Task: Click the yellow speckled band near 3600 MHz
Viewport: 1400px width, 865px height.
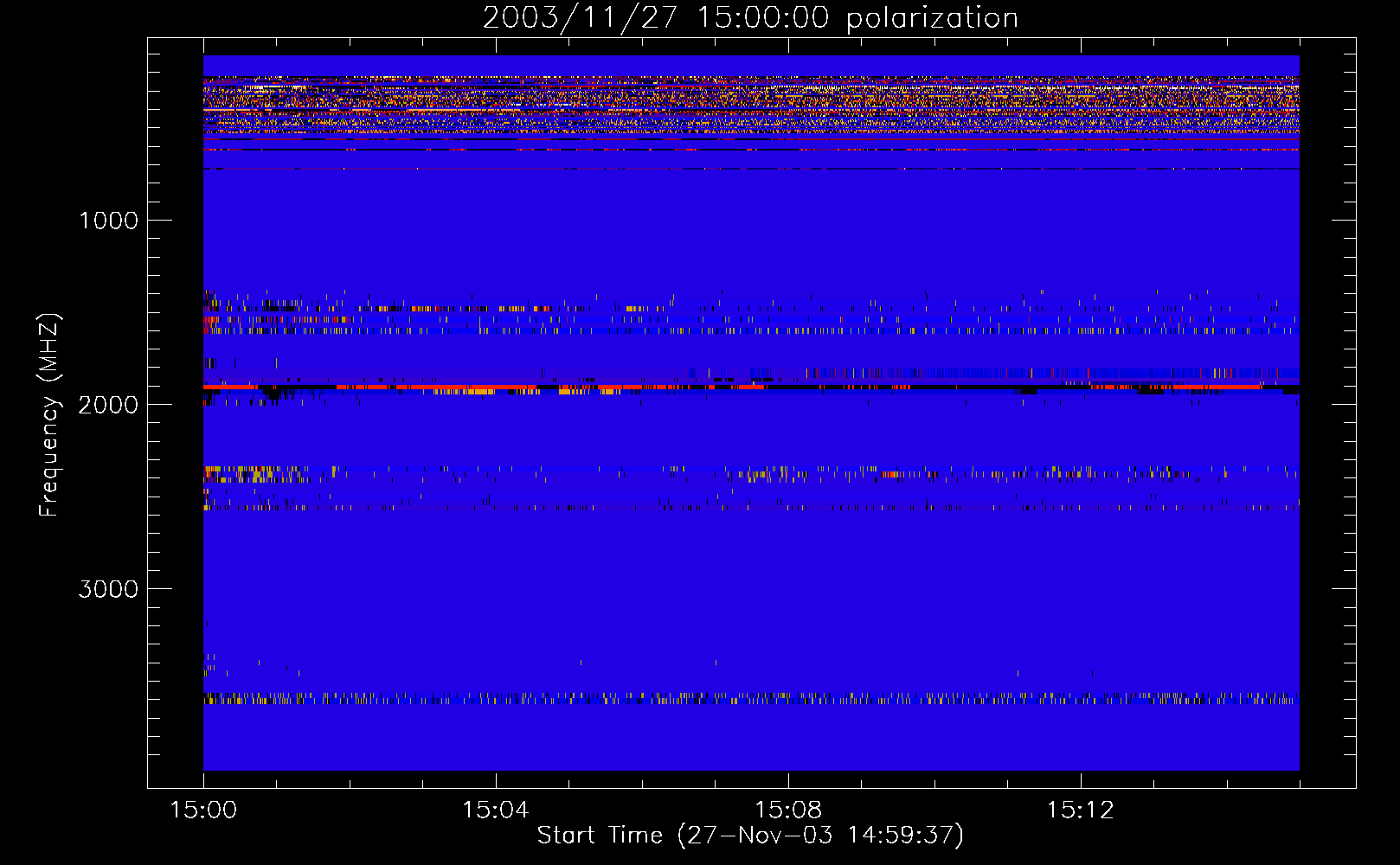Action: (751, 698)
